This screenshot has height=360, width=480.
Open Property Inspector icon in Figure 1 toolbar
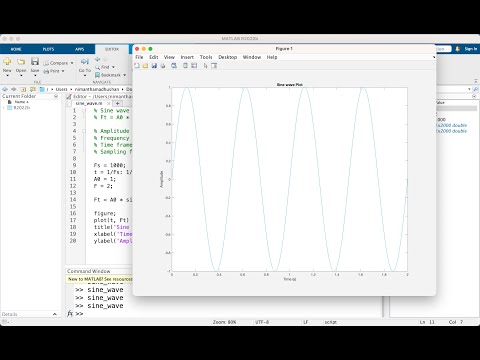pyautogui.click(x=214, y=66)
